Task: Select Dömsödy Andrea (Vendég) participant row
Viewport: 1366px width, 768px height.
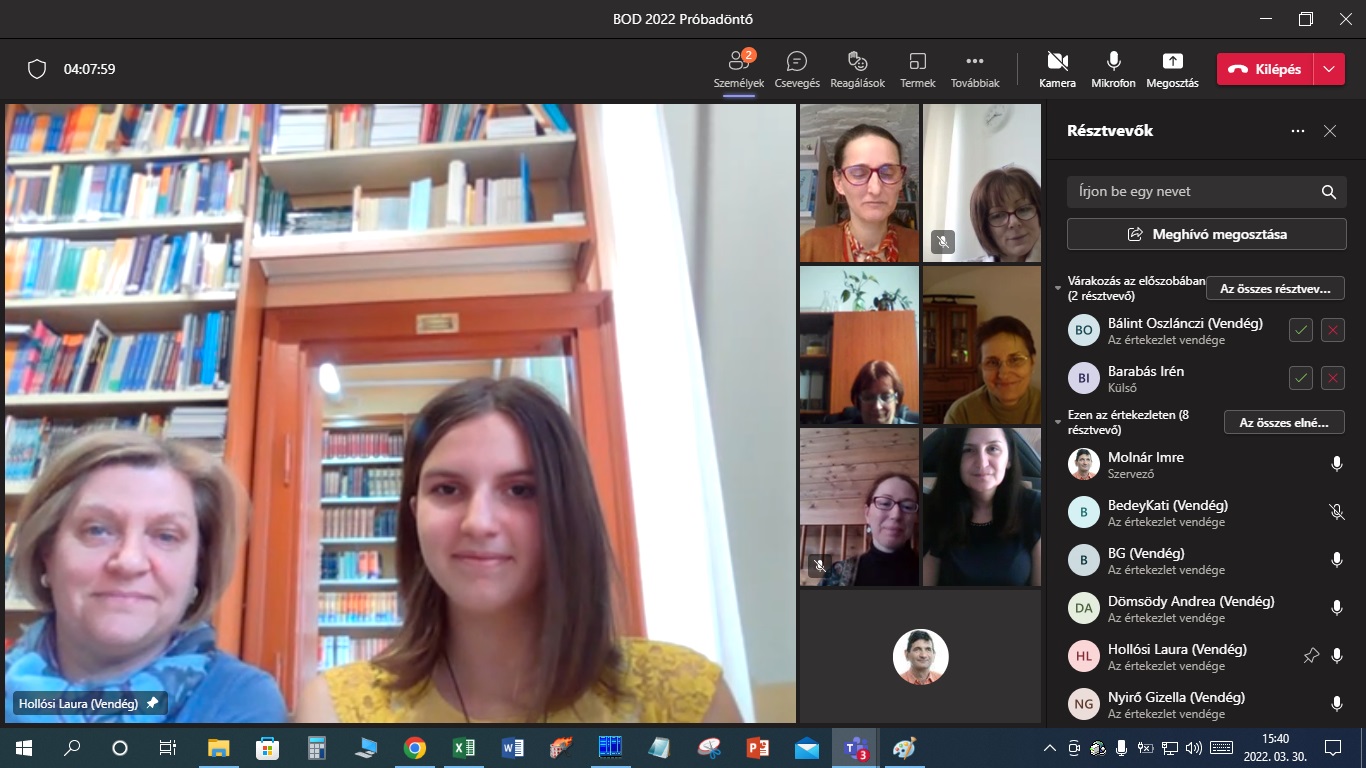Action: (x=1206, y=608)
